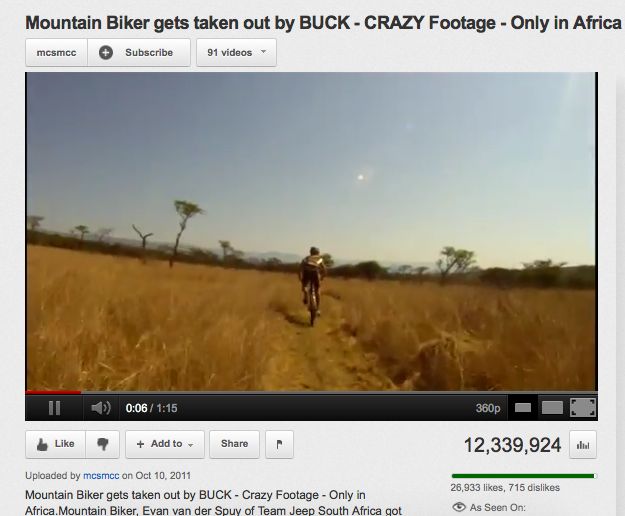
Task: Expand the 91 videos dropdown
Action: coord(236,53)
